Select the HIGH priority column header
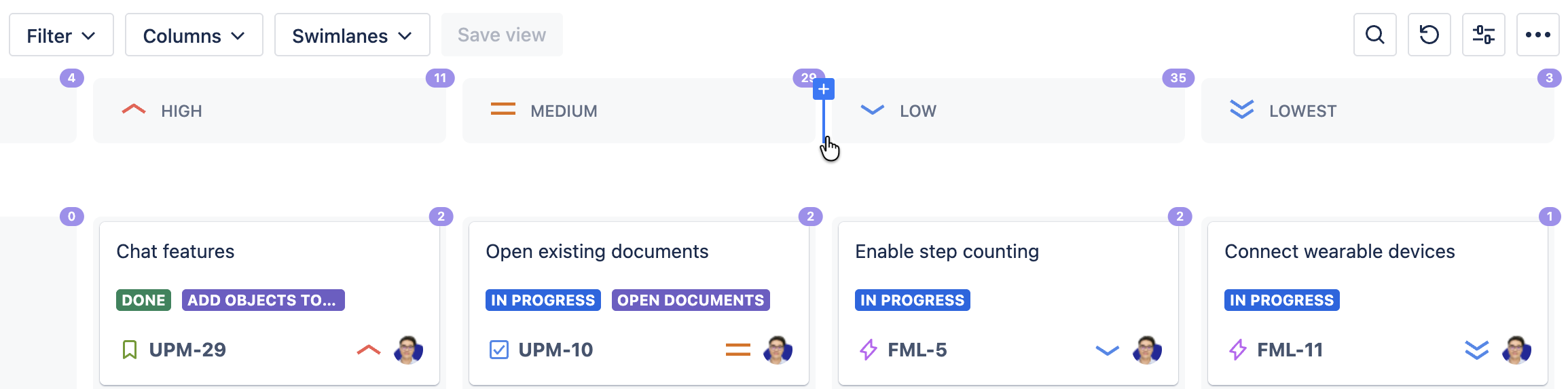1568x389 pixels. tap(269, 111)
